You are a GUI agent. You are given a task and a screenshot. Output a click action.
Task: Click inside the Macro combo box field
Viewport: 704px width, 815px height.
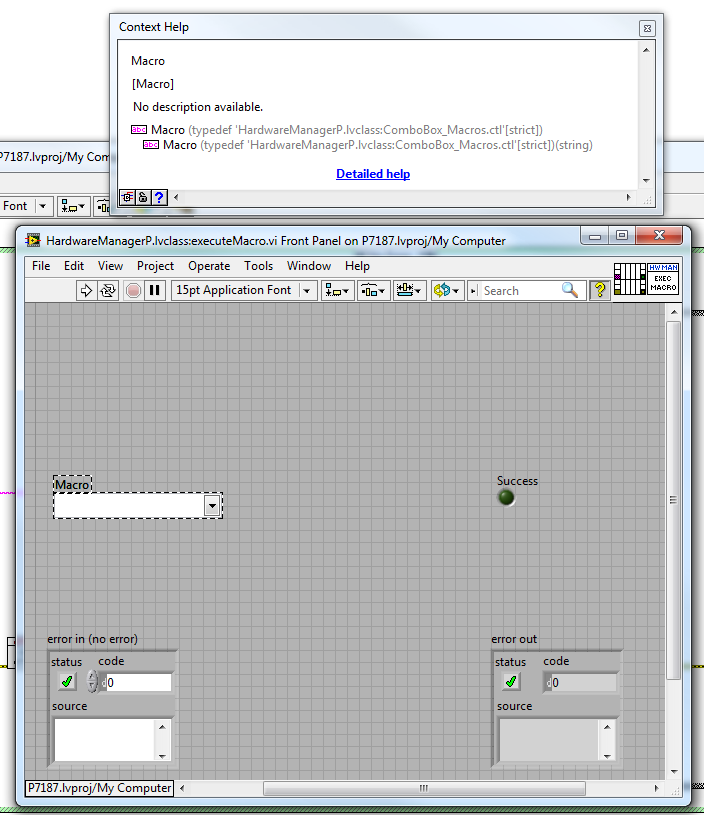point(129,505)
